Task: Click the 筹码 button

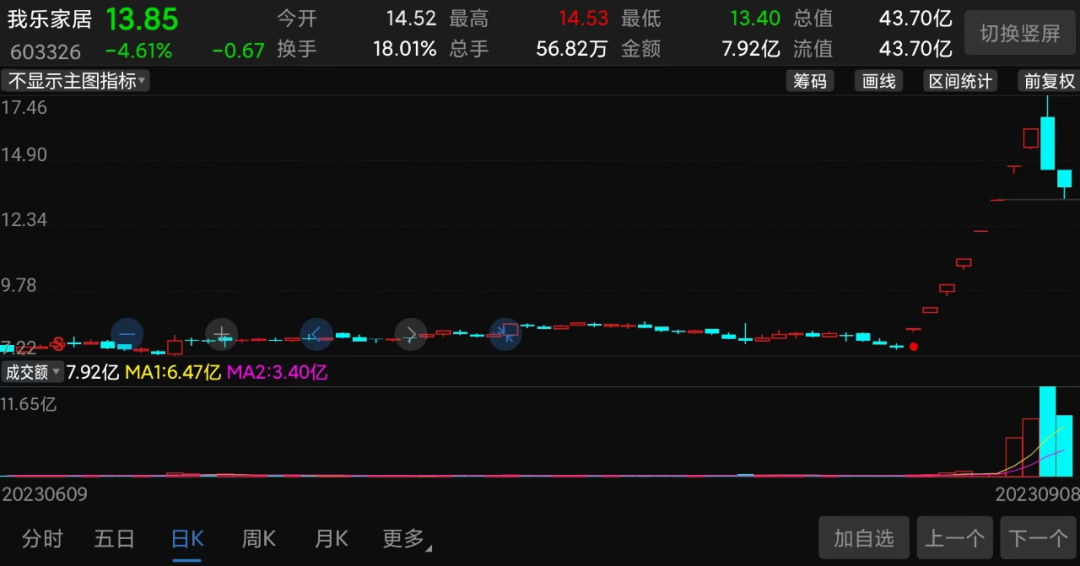Action: [x=809, y=81]
